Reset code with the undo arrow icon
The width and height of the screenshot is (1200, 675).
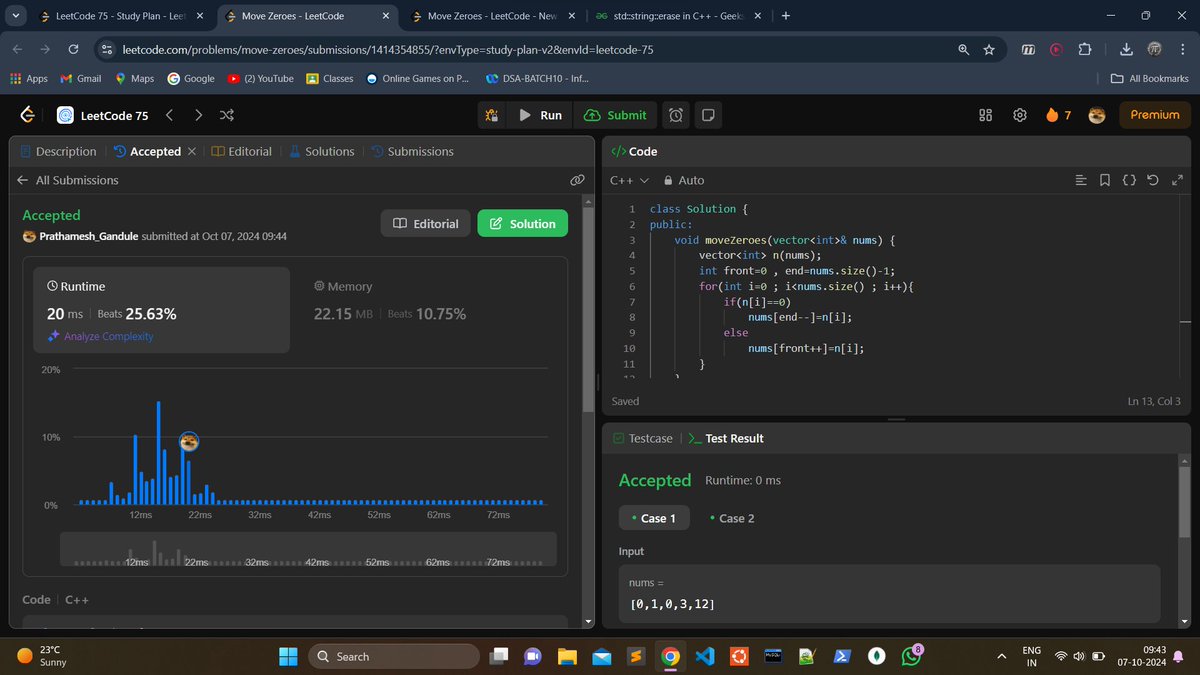[x=1153, y=180]
